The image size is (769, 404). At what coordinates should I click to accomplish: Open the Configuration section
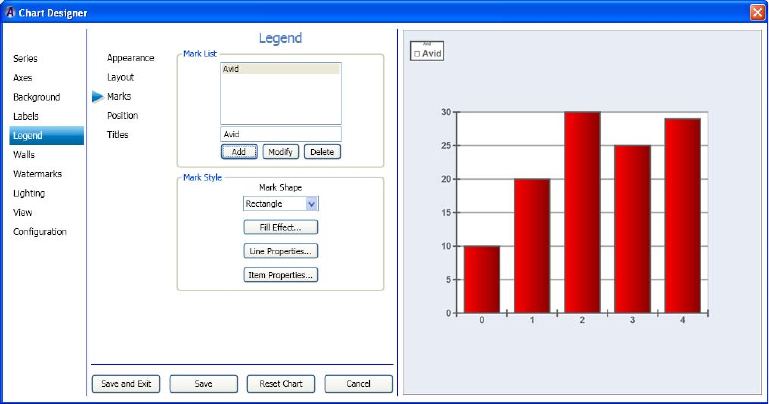[40, 231]
